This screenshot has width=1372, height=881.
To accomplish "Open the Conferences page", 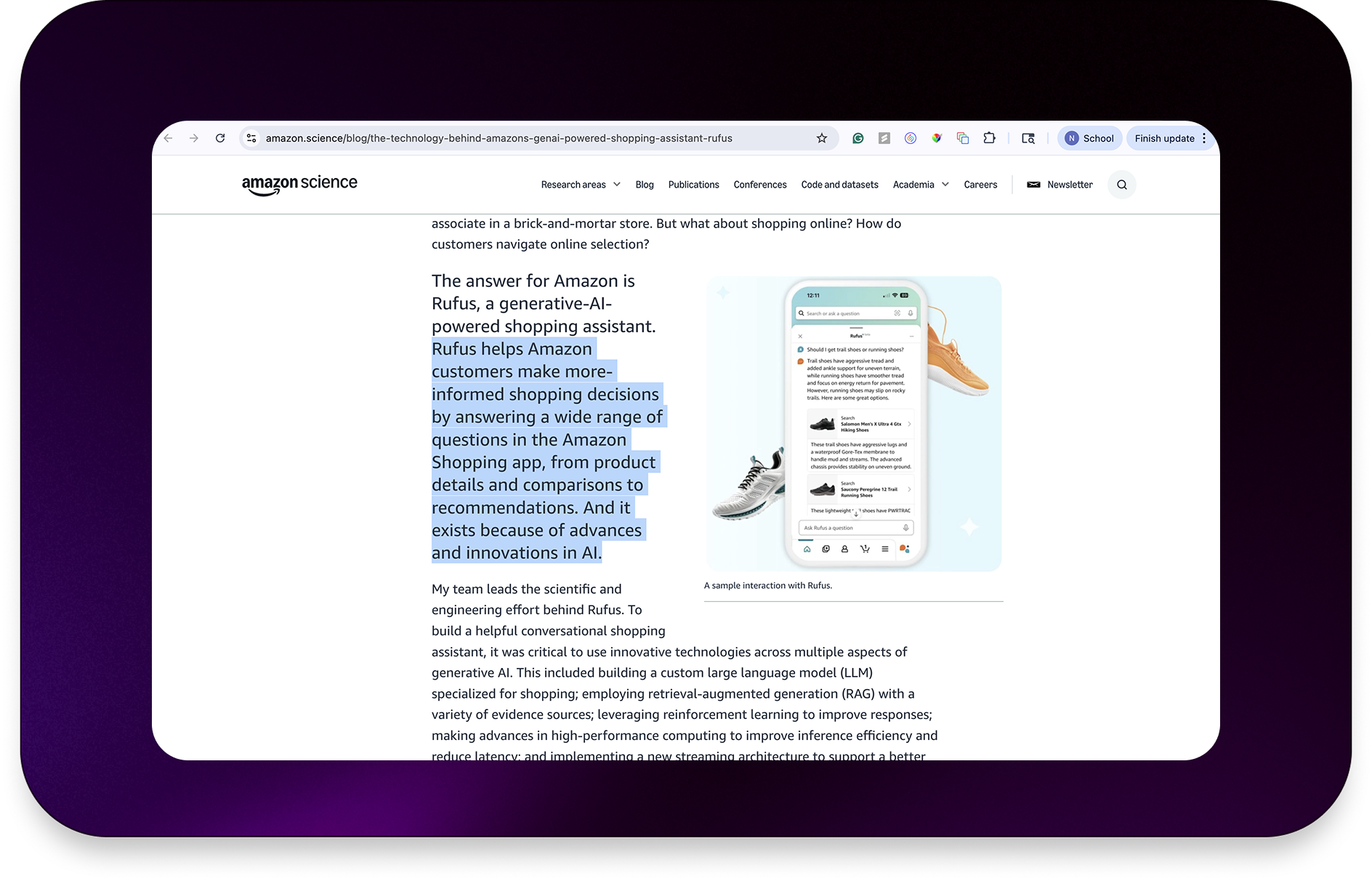I will click(759, 185).
